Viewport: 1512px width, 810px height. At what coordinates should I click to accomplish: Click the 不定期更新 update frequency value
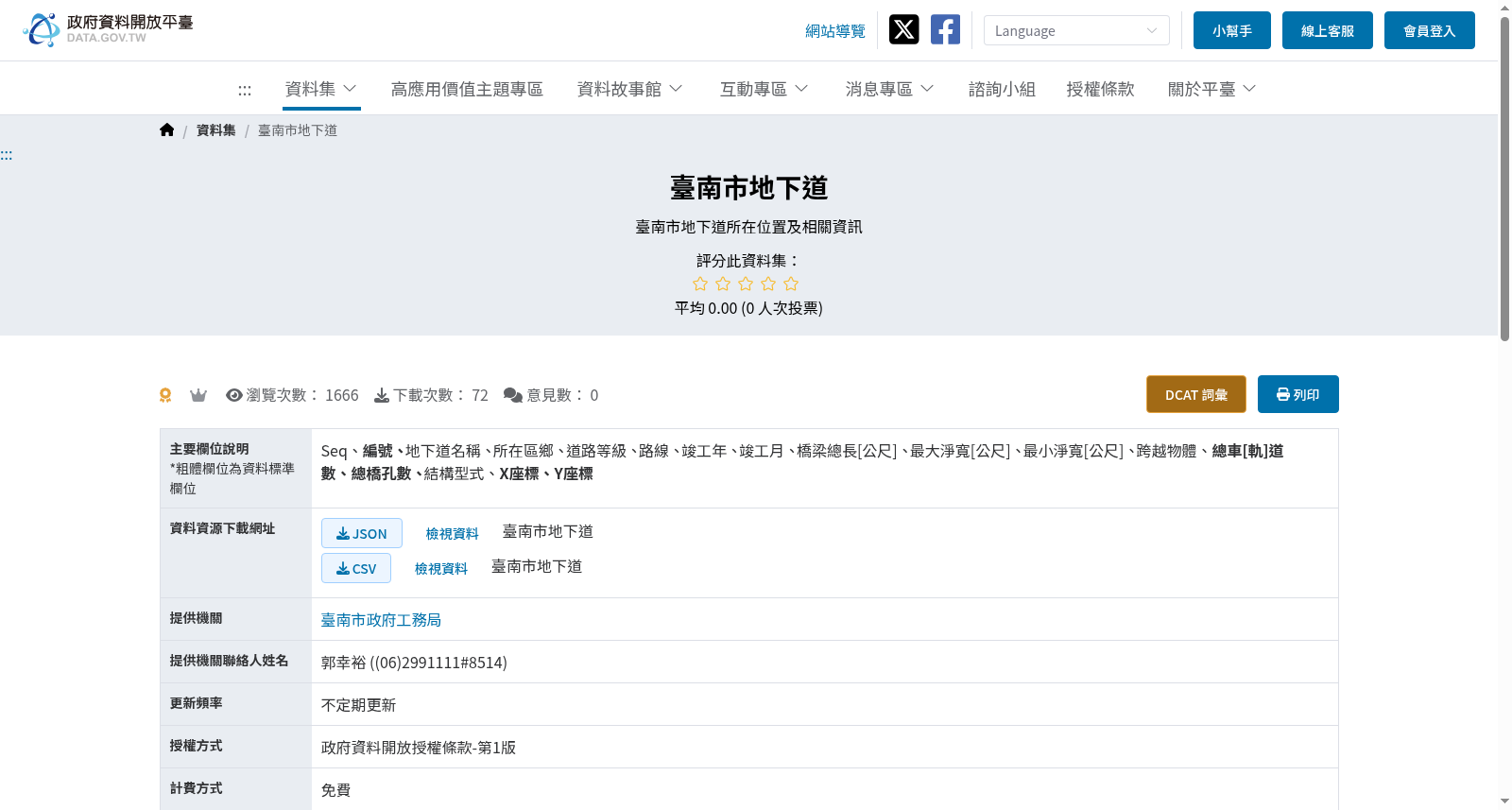(359, 705)
